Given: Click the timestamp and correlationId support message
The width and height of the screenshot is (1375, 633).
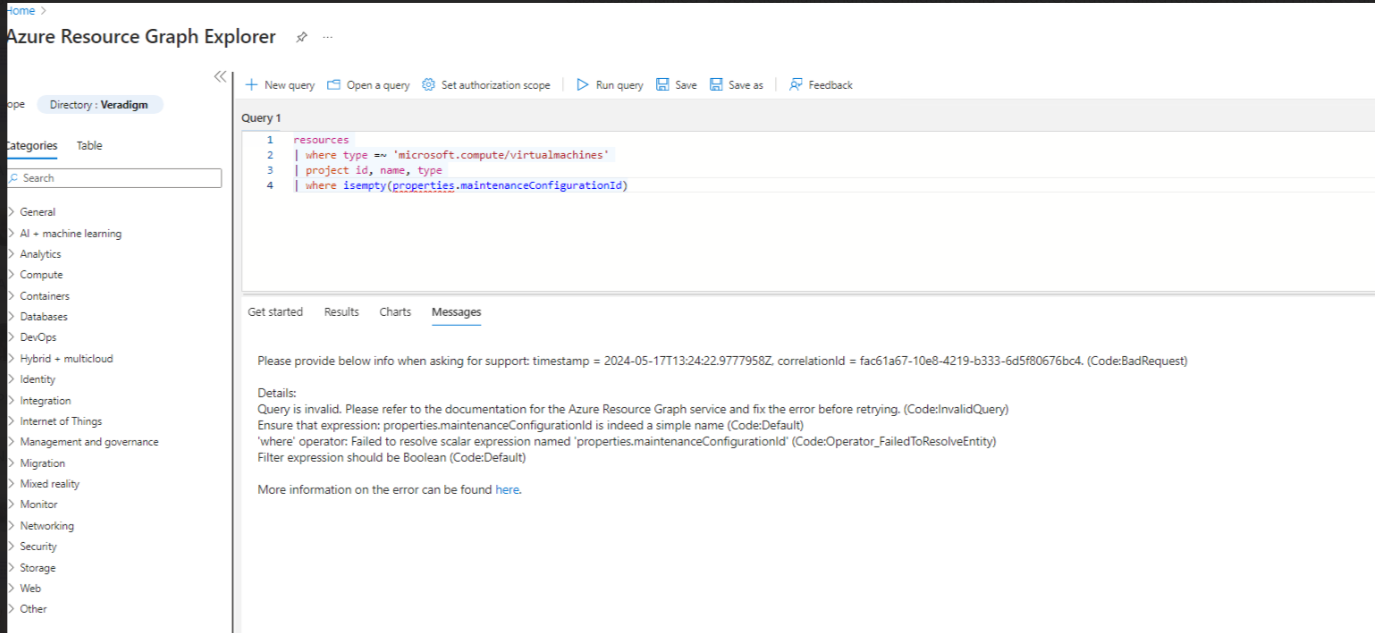Looking at the screenshot, I should click(722, 361).
